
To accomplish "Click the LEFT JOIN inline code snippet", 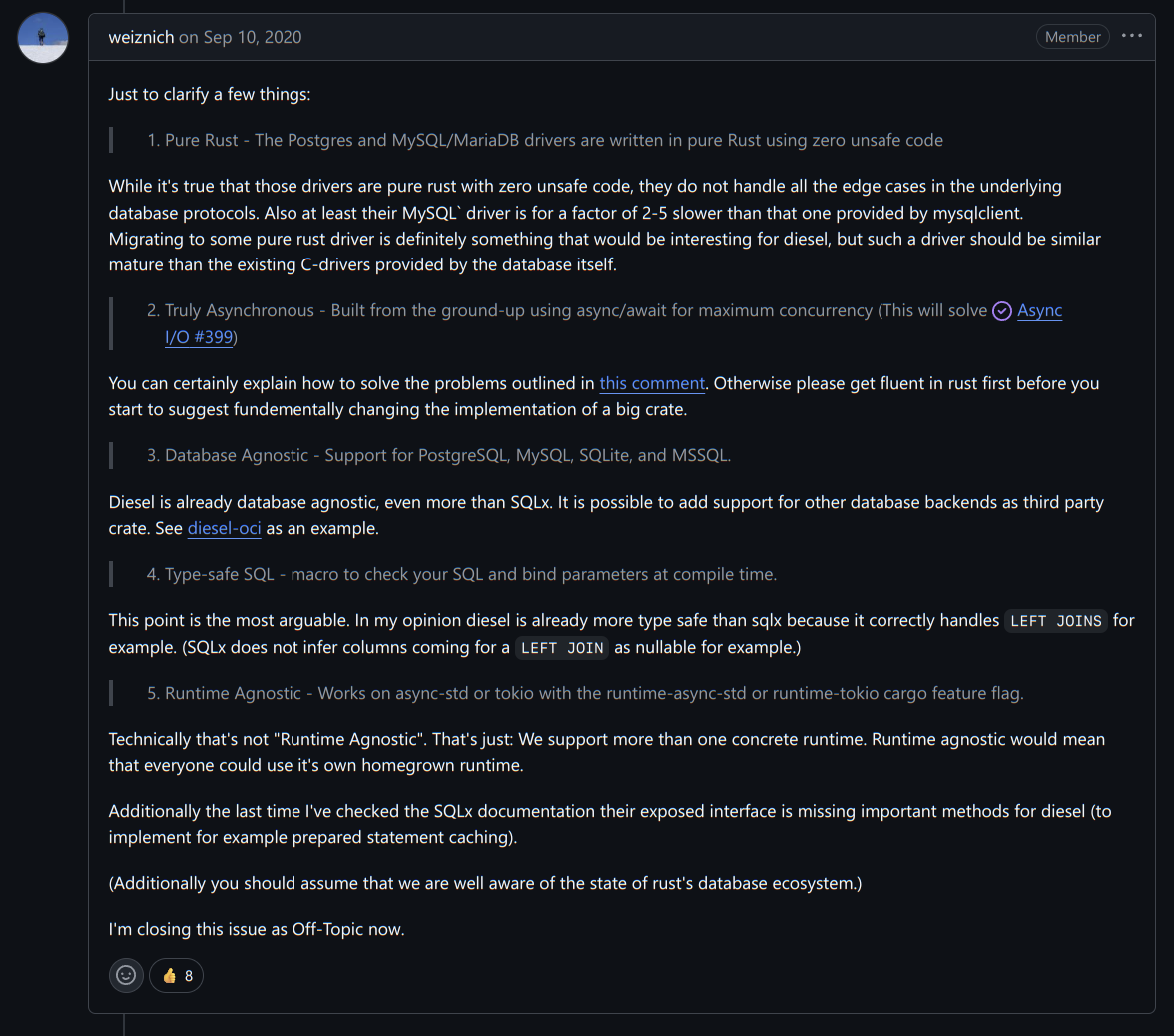I will [x=562, y=648].
